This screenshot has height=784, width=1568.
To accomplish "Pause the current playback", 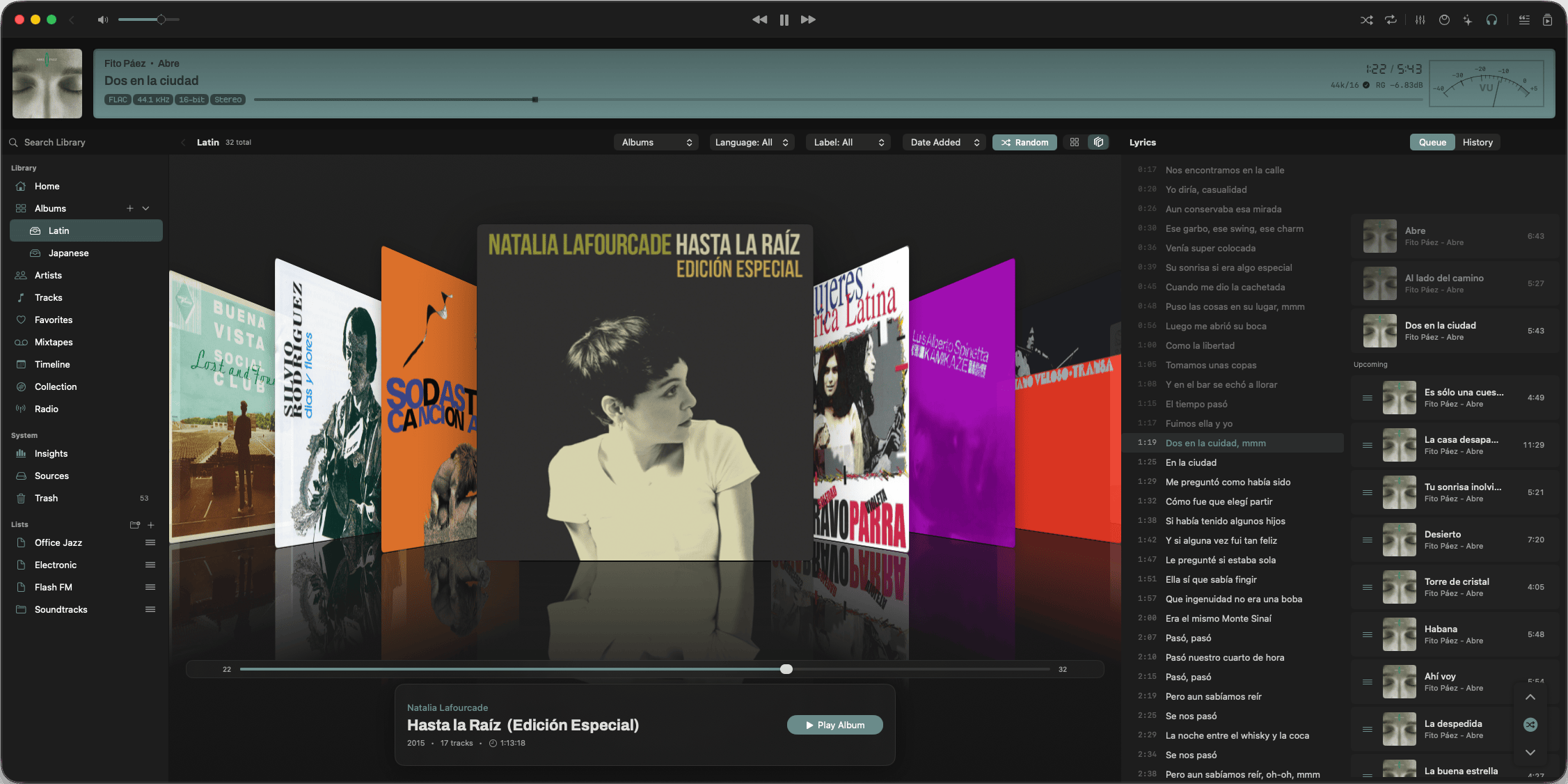I will coord(784,19).
